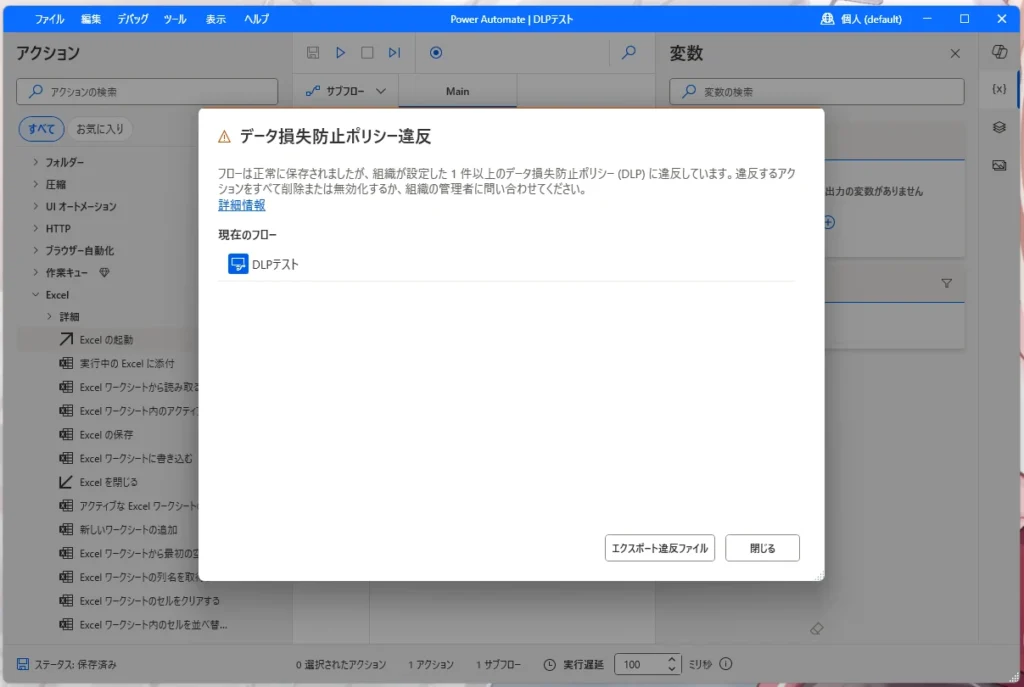
Task: Open the ツール menu
Action: pos(175,20)
